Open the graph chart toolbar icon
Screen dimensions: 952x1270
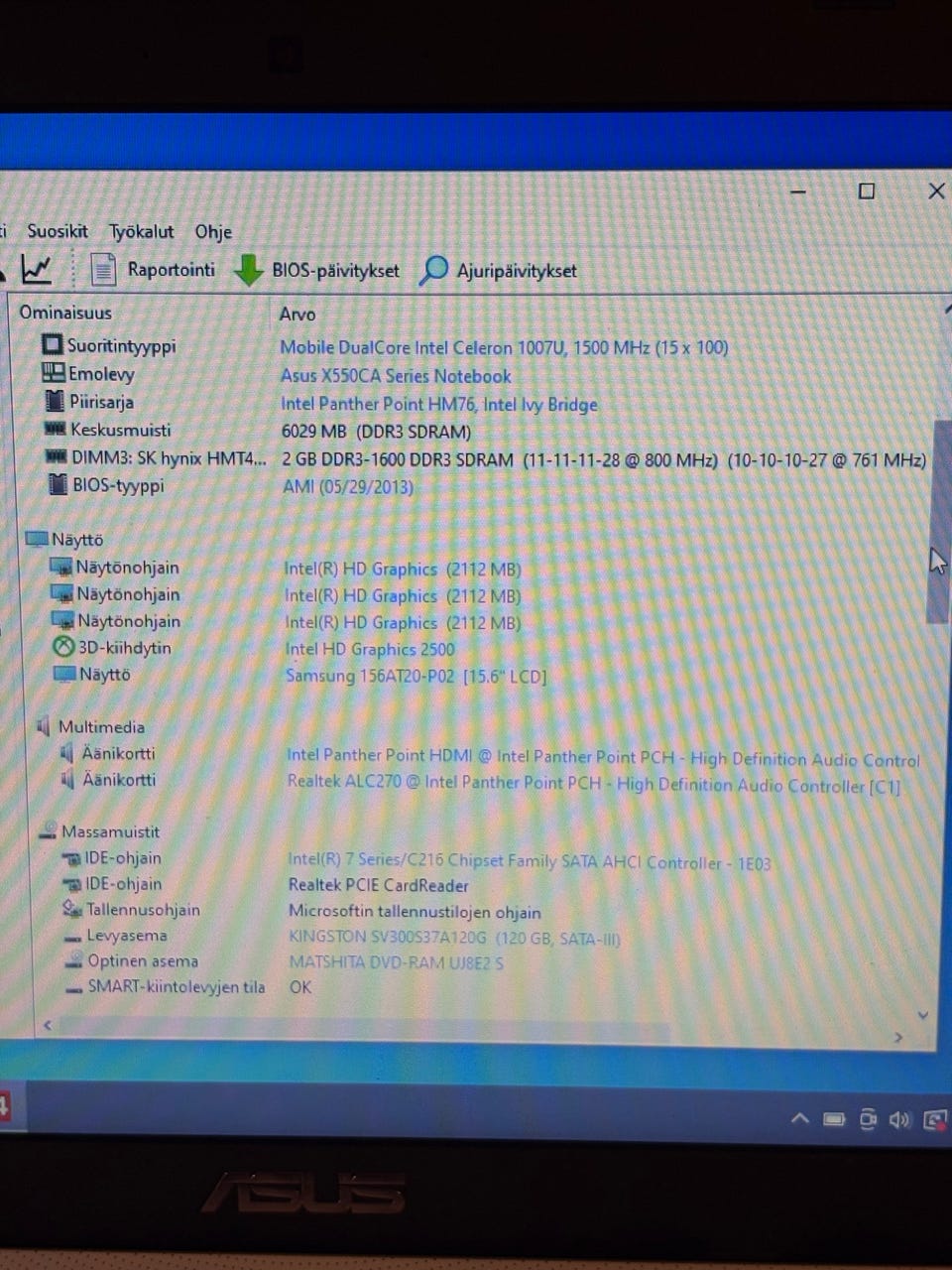(x=36, y=269)
